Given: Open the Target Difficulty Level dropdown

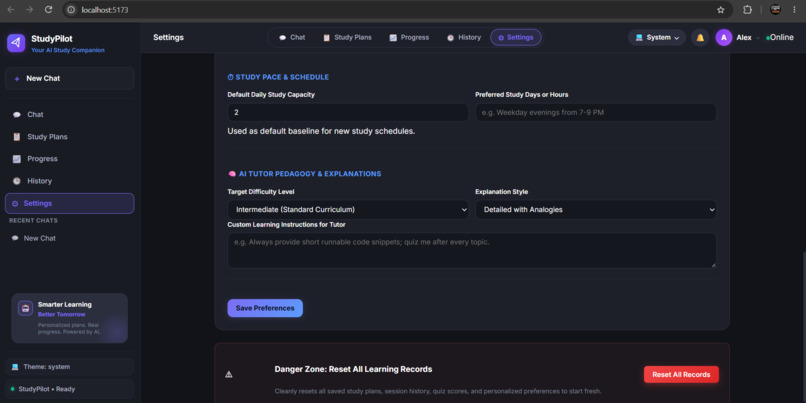Looking at the screenshot, I should click(x=348, y=210).
